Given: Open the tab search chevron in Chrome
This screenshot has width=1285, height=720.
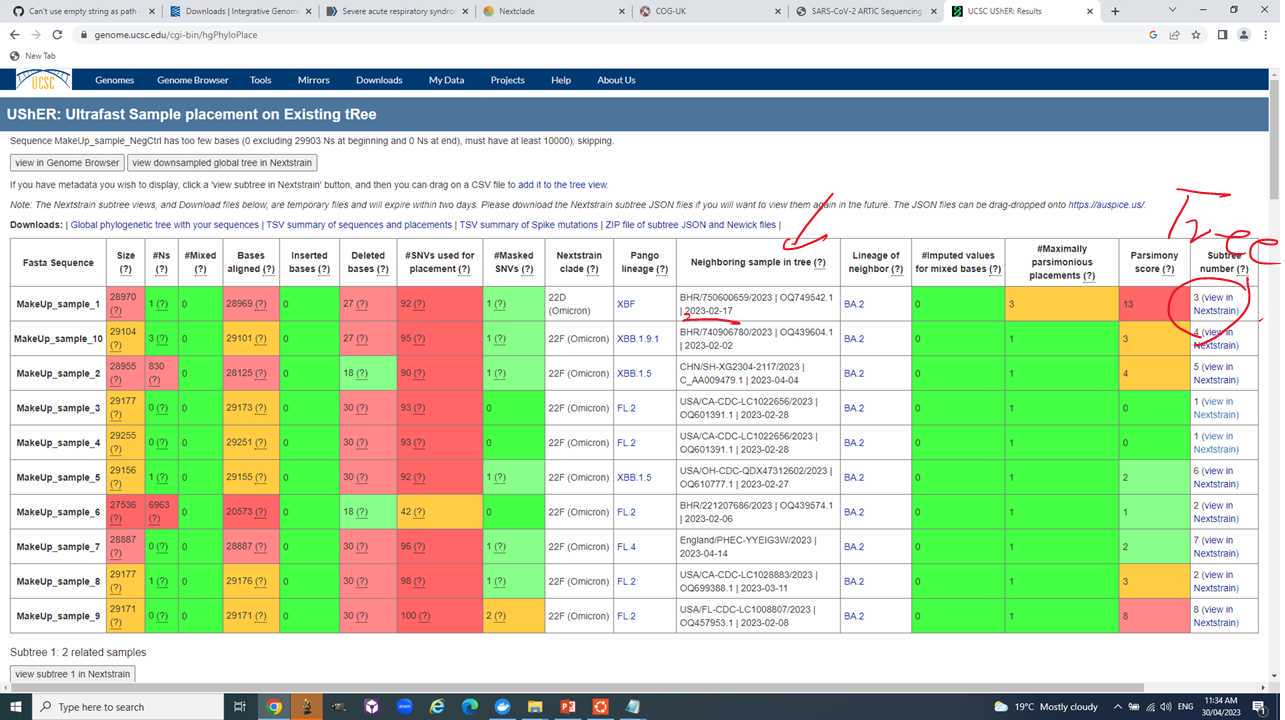Looking at the screenshot, I should (x=1170, y=11).
